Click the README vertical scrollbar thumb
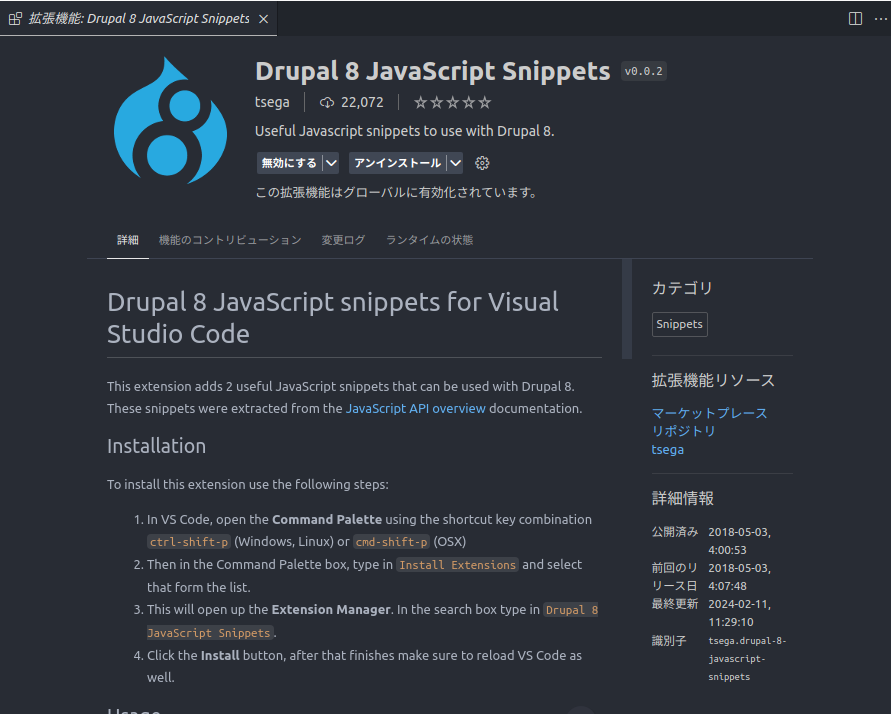Image resolution: width=891 pixels, height=714 pixels. coord(627,309)
